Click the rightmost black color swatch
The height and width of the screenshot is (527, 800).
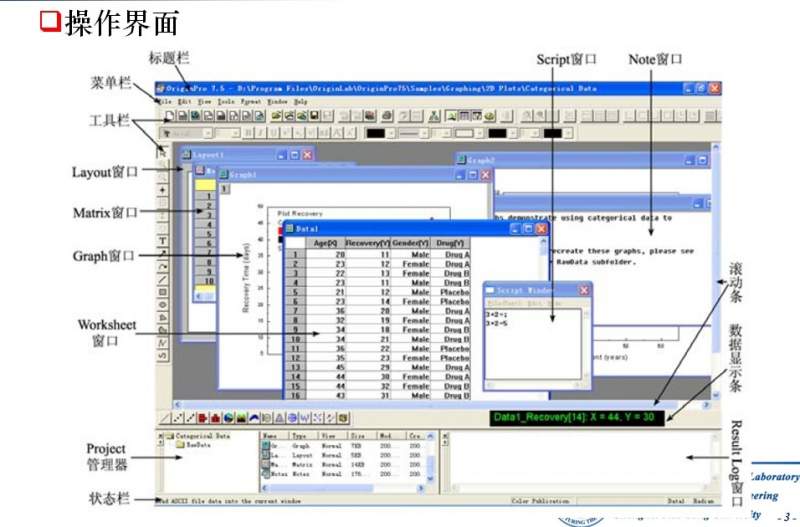552,134
